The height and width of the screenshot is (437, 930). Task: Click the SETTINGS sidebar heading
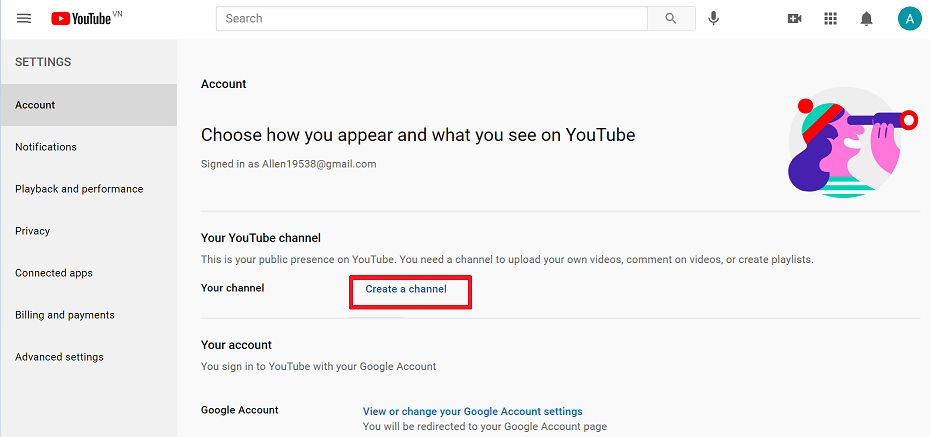[43, 62]
